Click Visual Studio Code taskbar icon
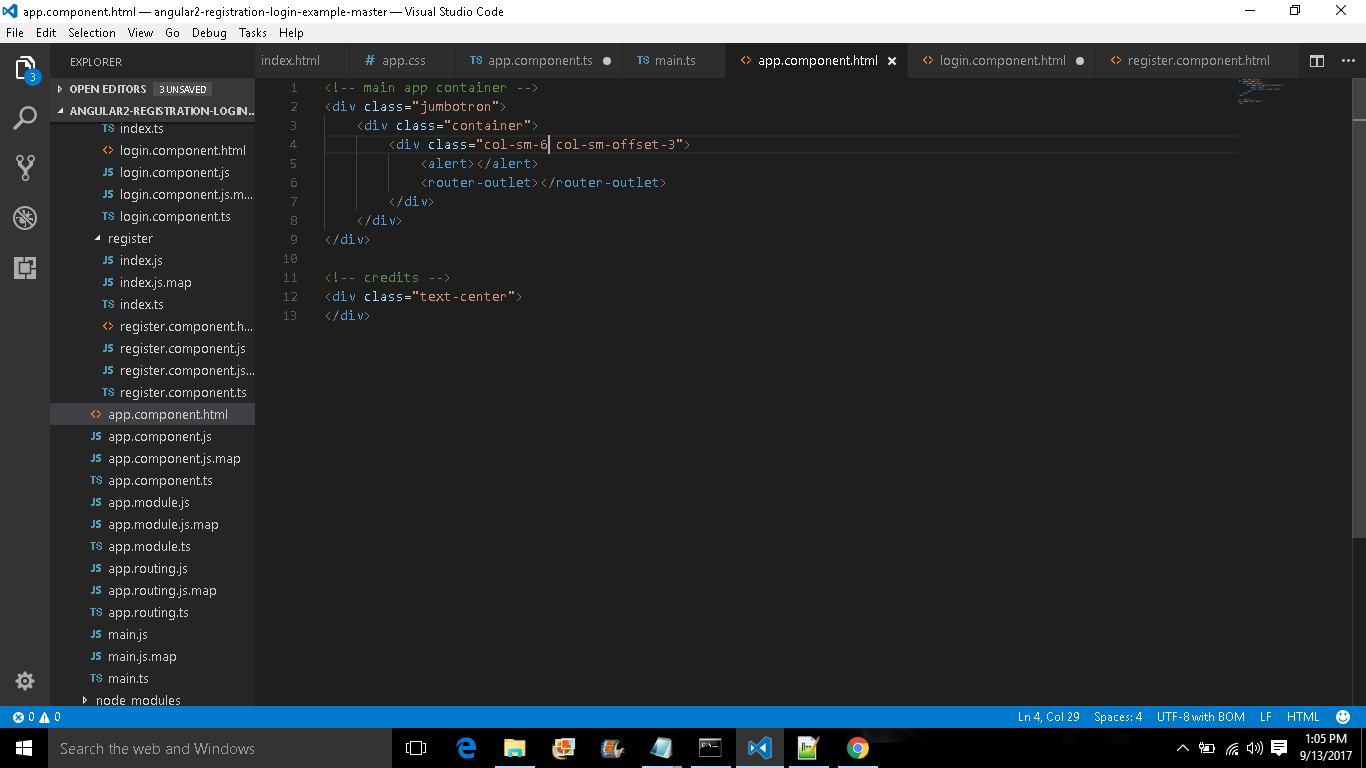 pos(759,748)
